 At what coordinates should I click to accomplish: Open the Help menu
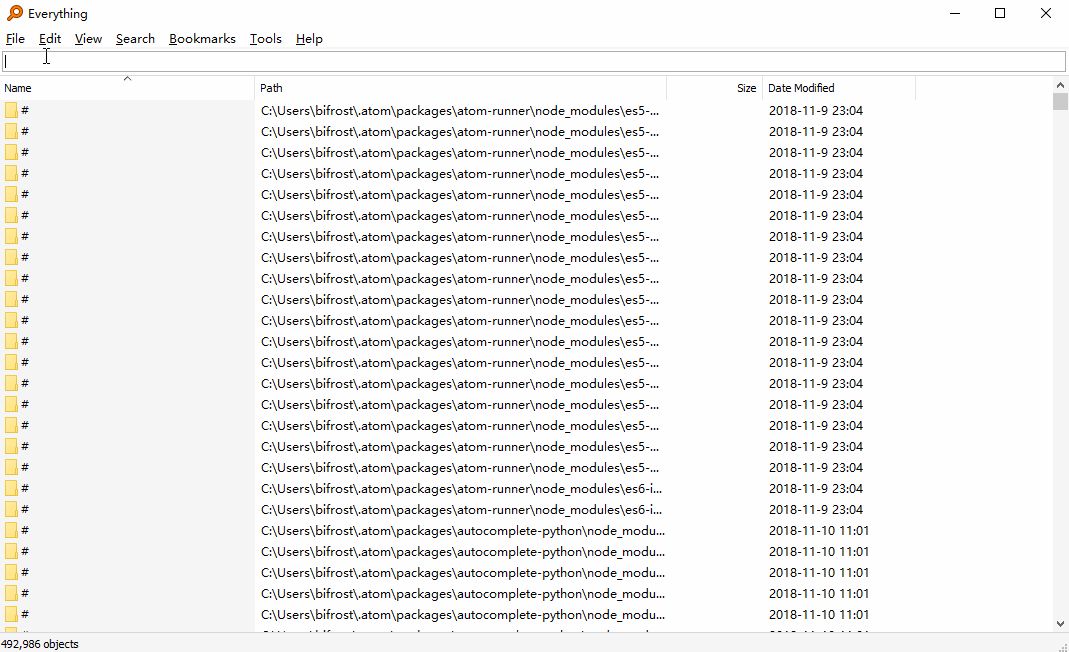pyautogui.click(x=309, y=39)
